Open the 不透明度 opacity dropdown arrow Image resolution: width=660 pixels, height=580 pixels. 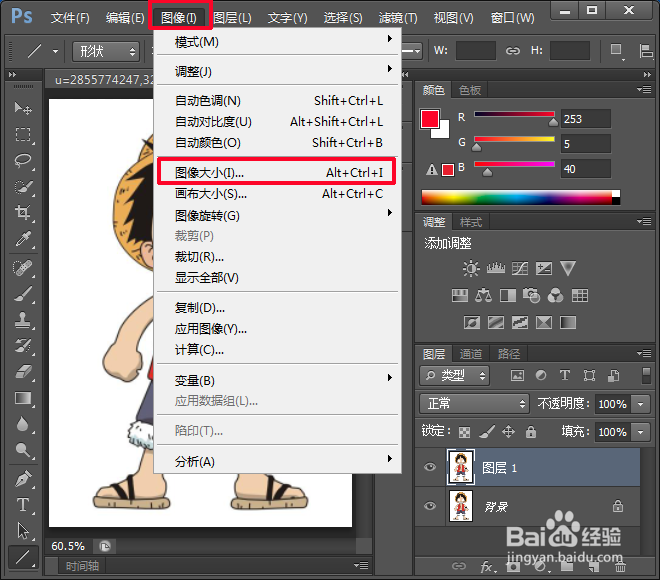point(641,404)
